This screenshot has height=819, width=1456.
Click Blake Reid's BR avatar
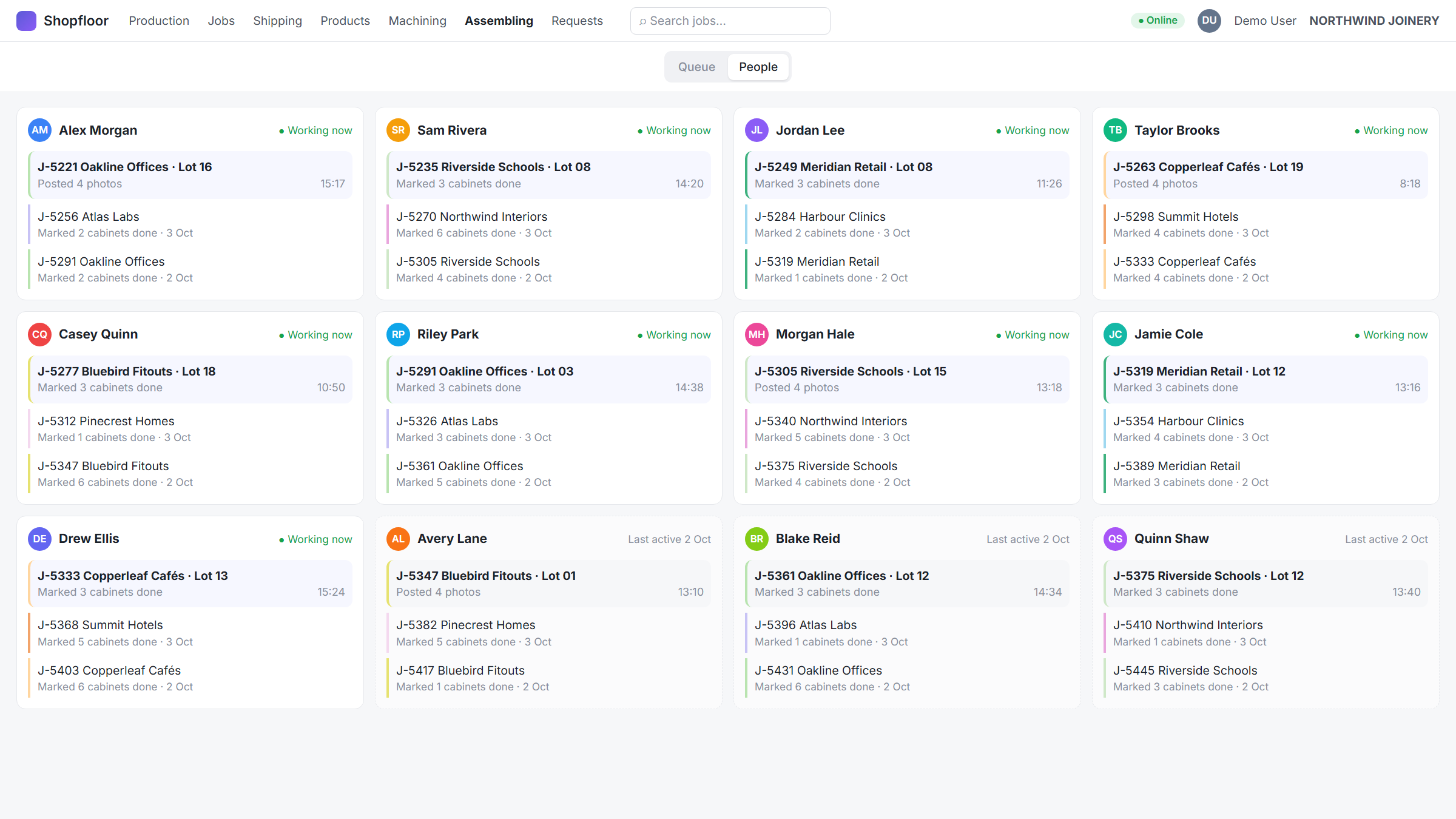click(757, 539)
